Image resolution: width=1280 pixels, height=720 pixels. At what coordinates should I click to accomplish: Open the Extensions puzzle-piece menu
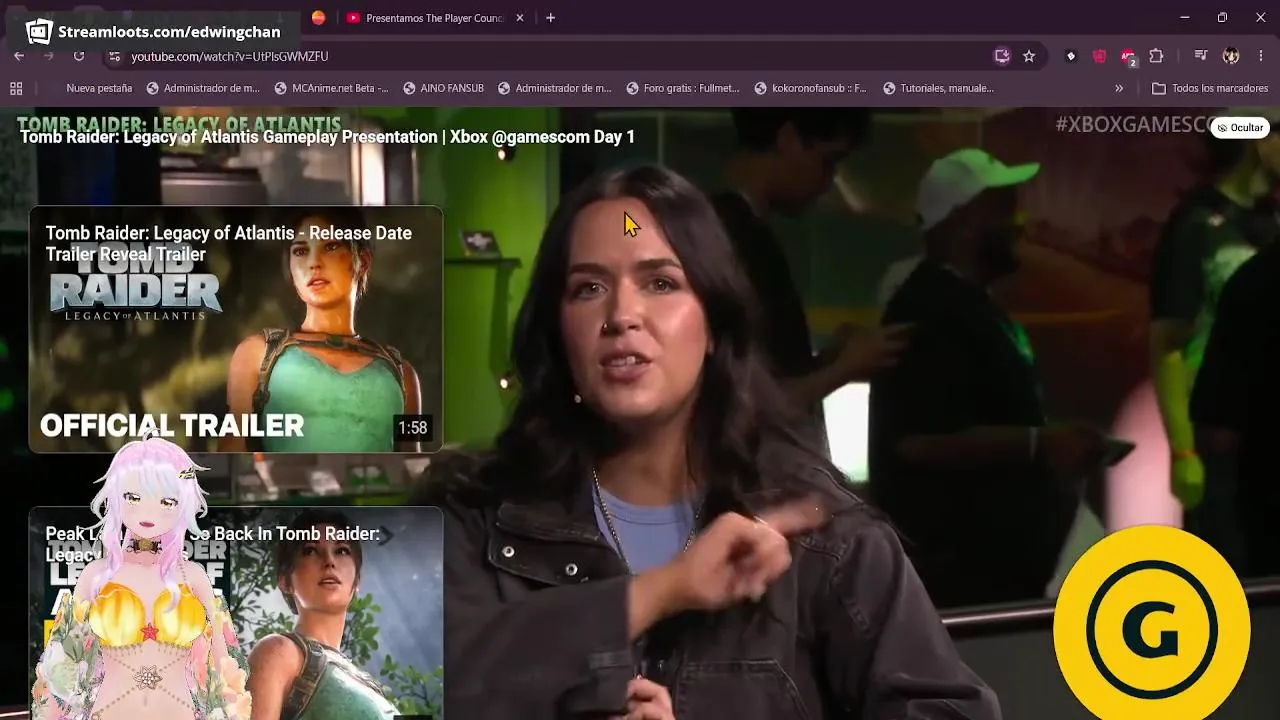(x=1157, y=56)
